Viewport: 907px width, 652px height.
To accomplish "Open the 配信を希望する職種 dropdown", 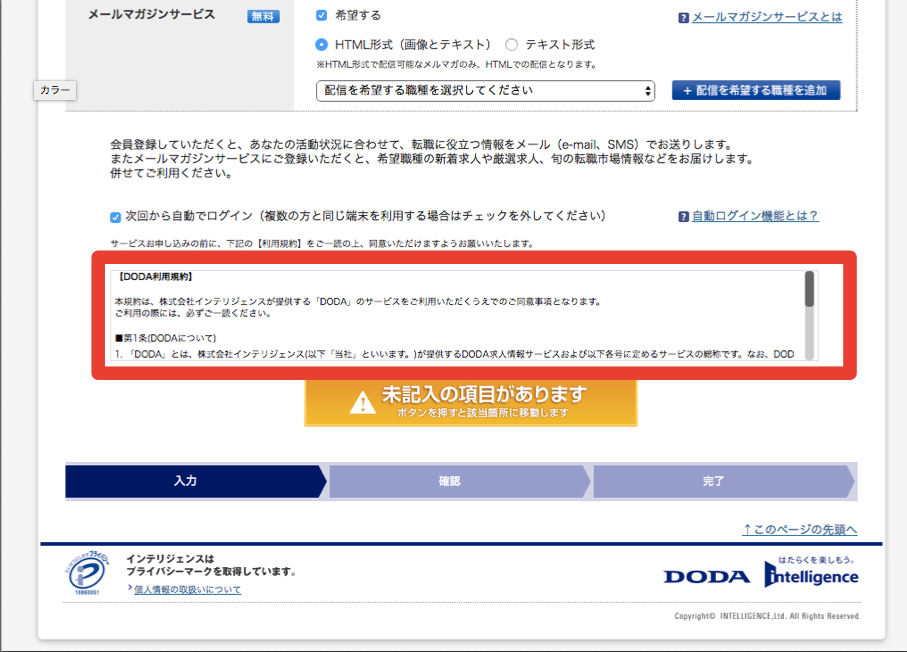I will 485,91.
